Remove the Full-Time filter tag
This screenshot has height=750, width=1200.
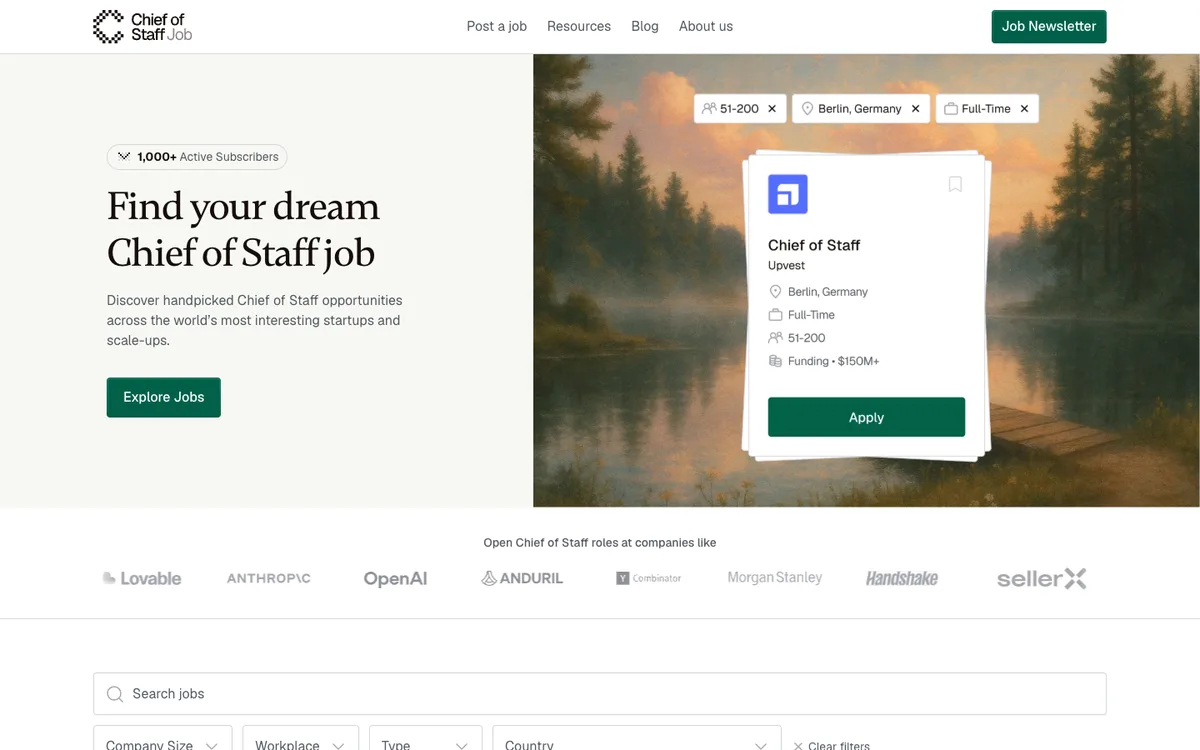click(x=1024, y=109)
